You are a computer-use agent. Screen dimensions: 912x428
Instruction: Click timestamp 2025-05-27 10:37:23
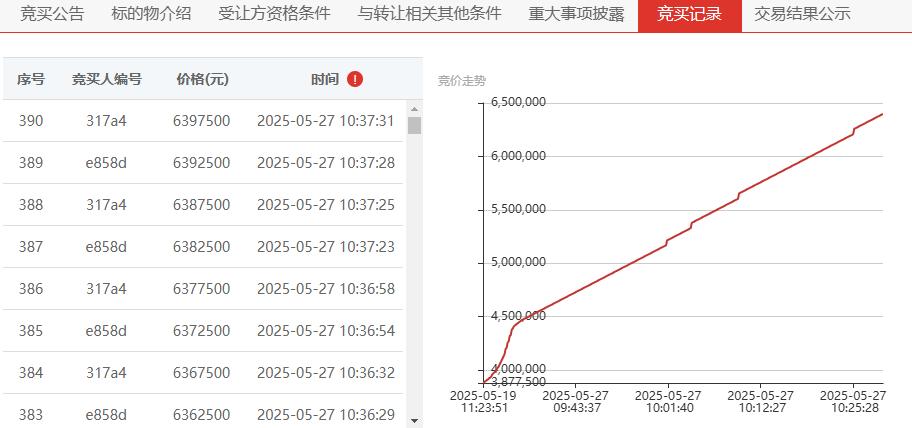click(326, 247)
